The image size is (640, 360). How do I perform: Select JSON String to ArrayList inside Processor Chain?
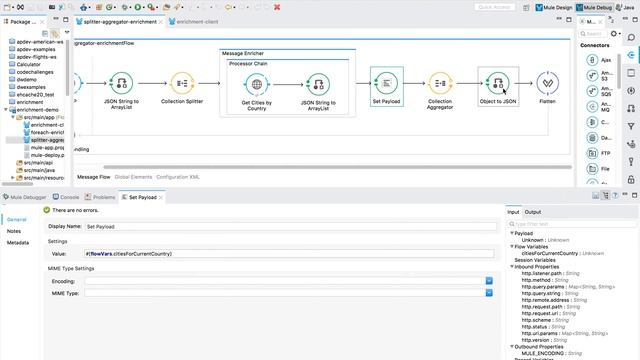click(318, 84)
